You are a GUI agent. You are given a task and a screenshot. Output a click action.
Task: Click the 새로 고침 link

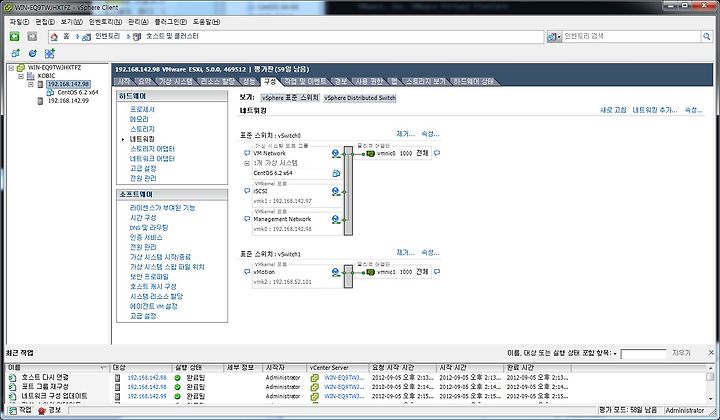(x=613, y=110)
